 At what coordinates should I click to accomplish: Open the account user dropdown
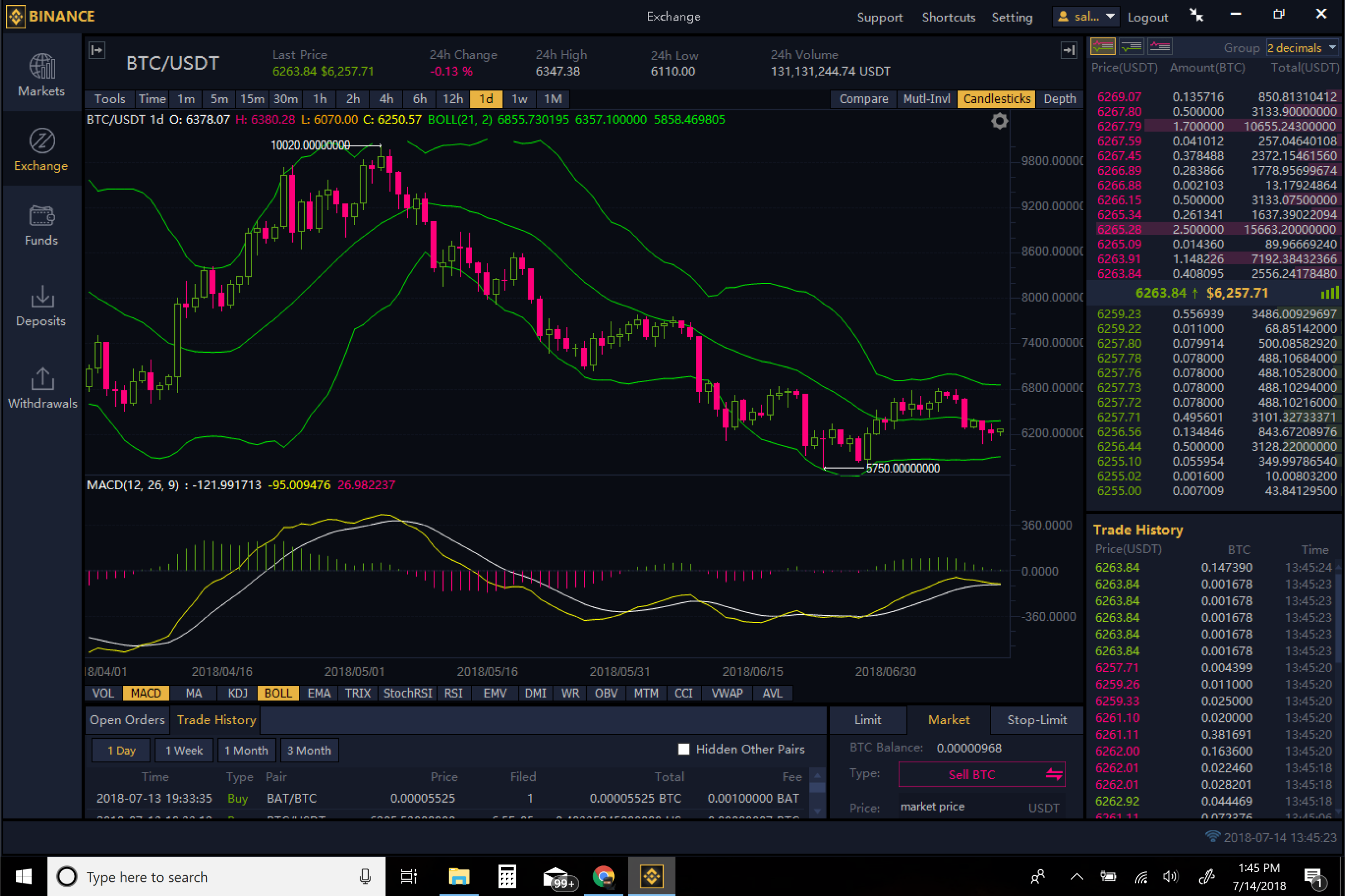pos(1086,16)
